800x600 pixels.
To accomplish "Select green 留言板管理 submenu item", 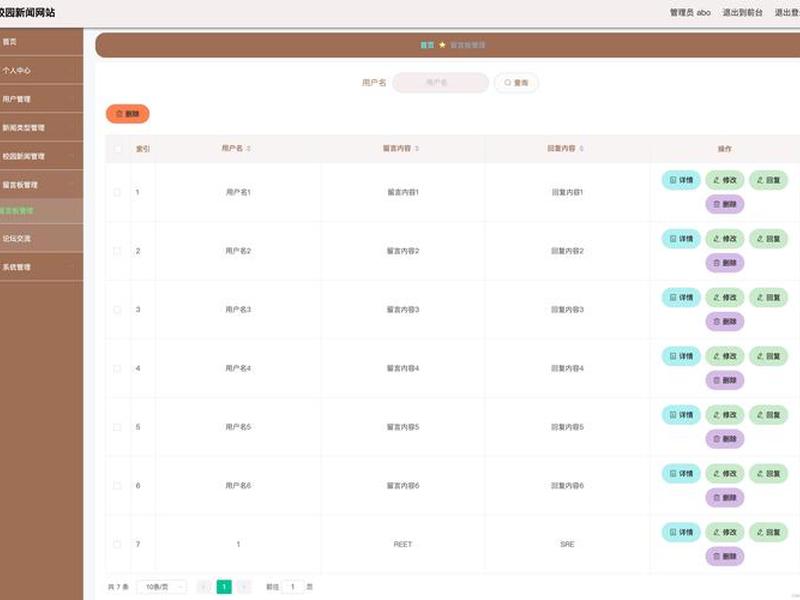I will pyautogui.click(x=41, y=211).
